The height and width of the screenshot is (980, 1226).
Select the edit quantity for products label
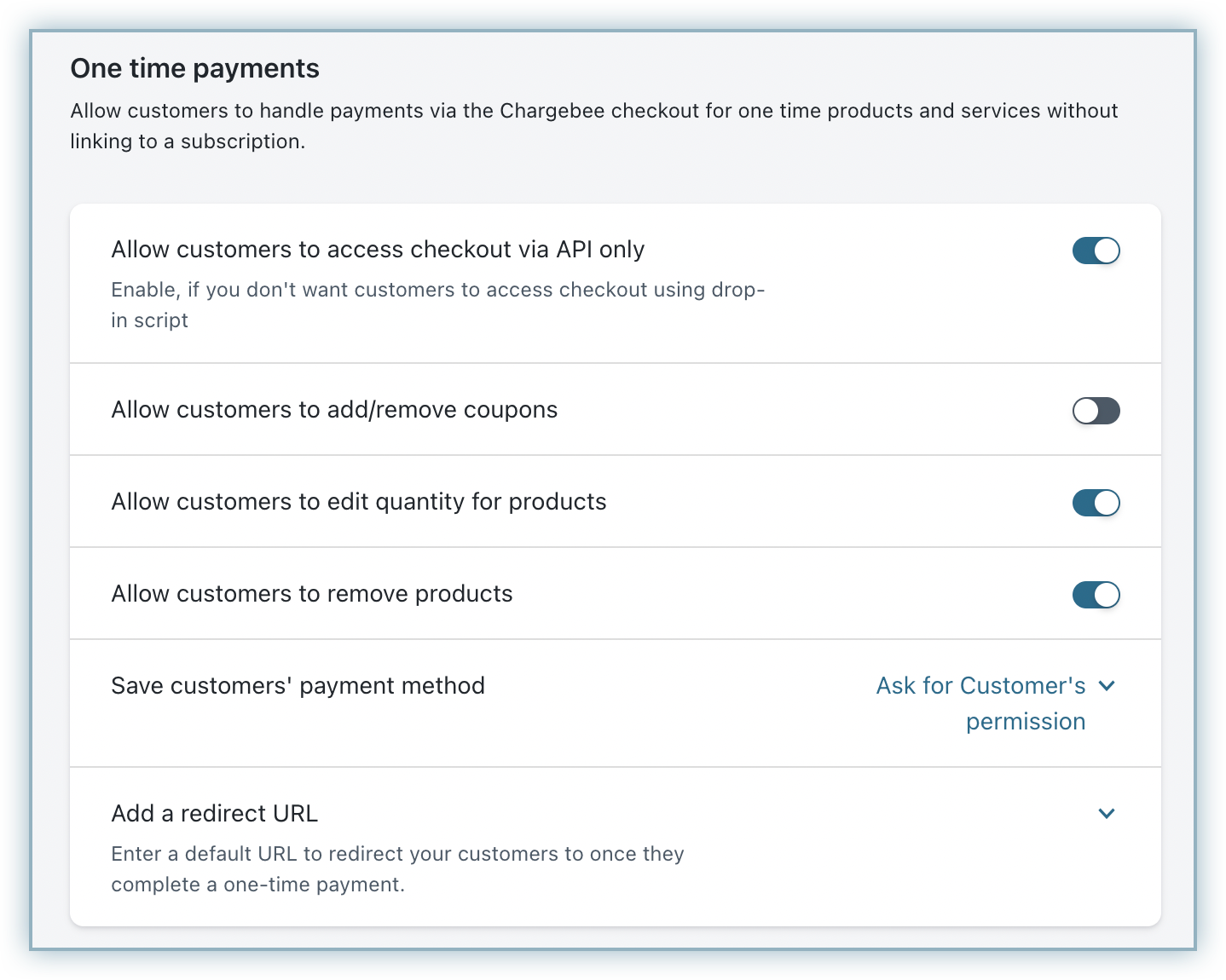point(358,502)
